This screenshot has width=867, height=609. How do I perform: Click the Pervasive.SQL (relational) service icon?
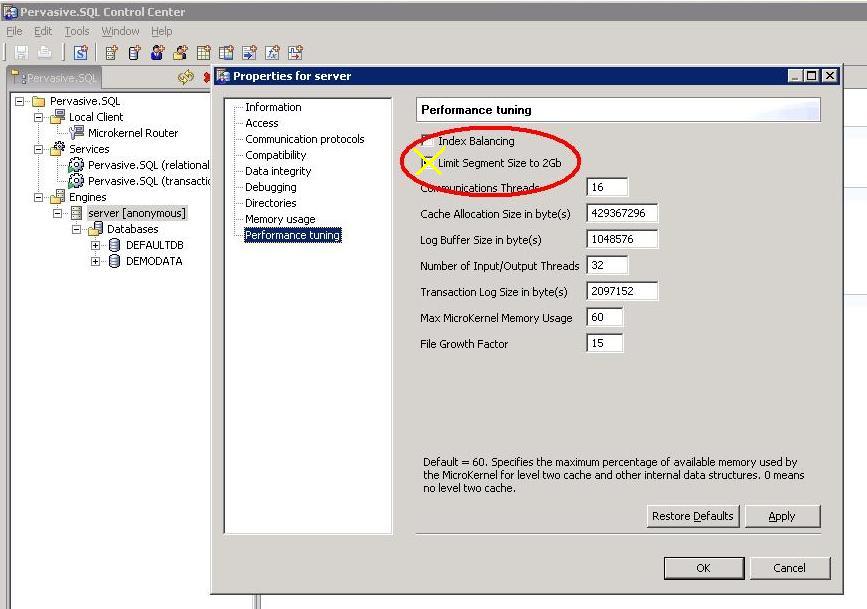(x=76, y=165)
